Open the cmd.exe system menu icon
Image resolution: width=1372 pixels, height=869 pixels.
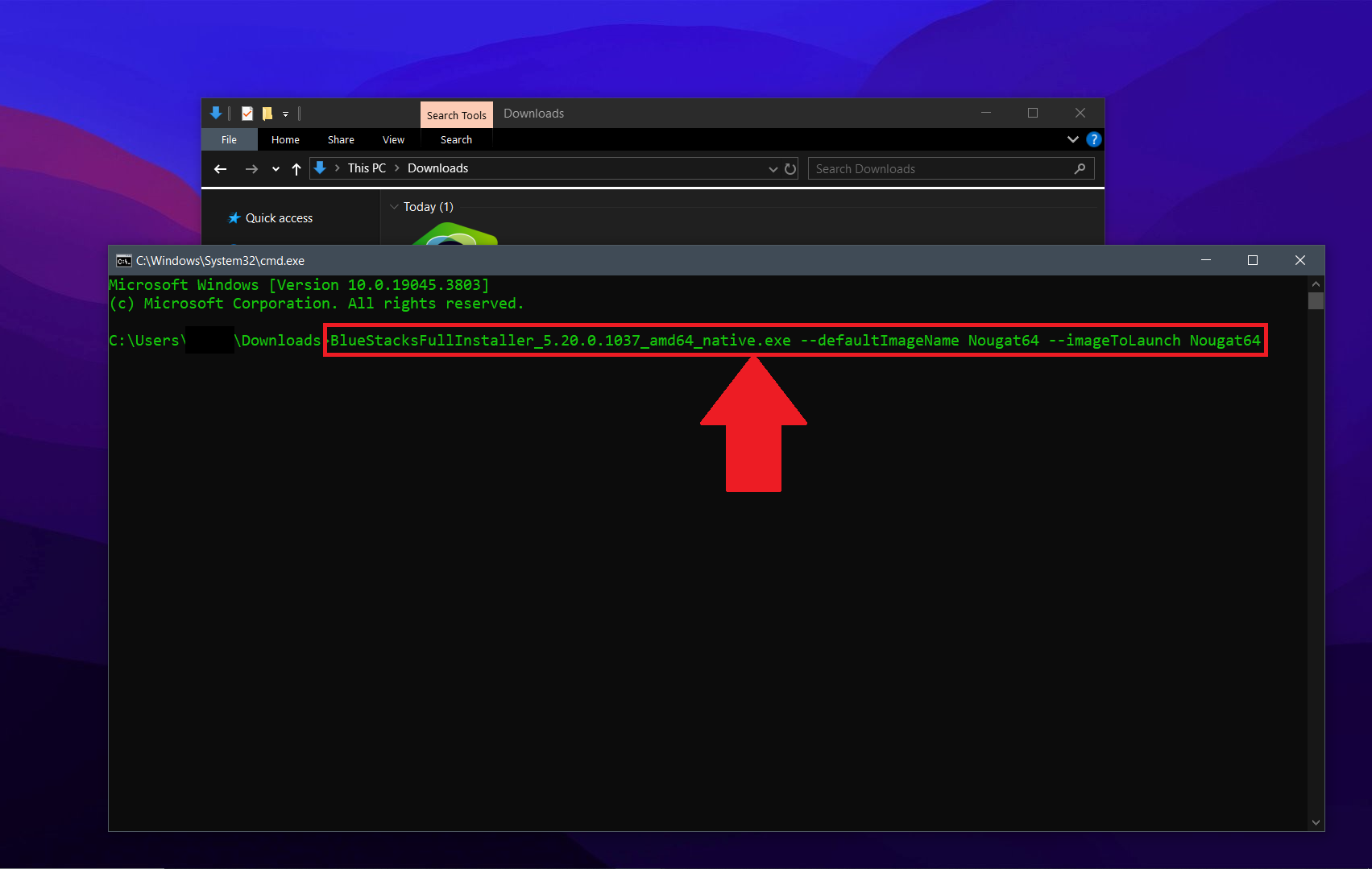pos(122,260)
